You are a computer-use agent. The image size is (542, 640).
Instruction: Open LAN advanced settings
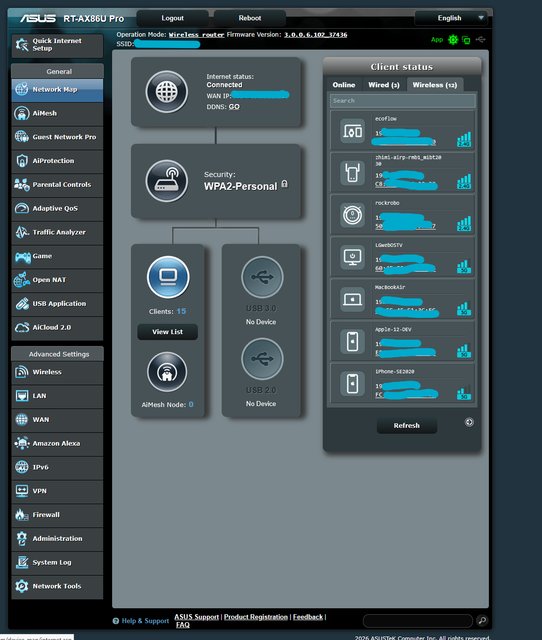(57, 396)
